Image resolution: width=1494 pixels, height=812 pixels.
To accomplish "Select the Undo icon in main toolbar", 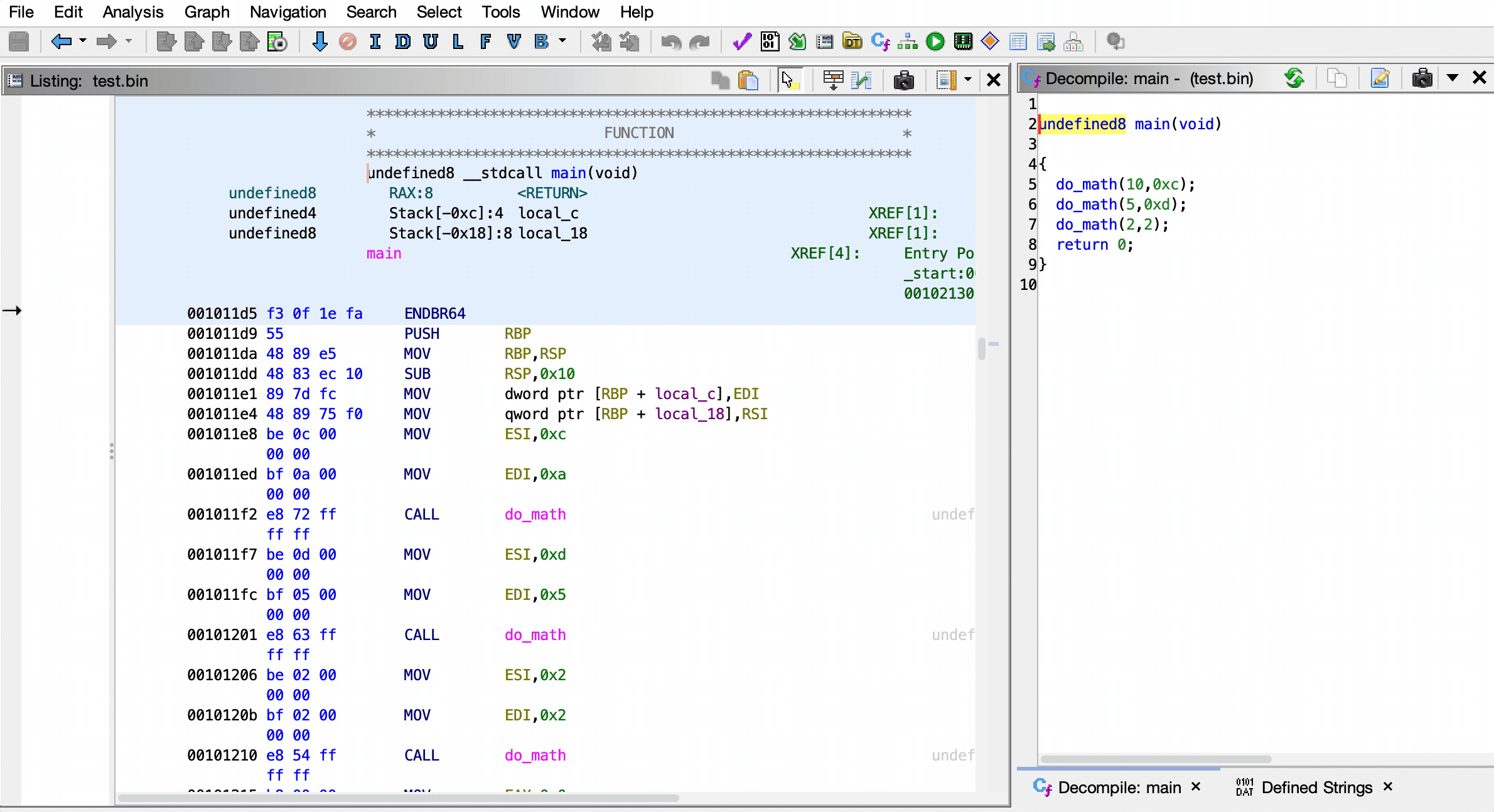I will (x=671, y=42).
